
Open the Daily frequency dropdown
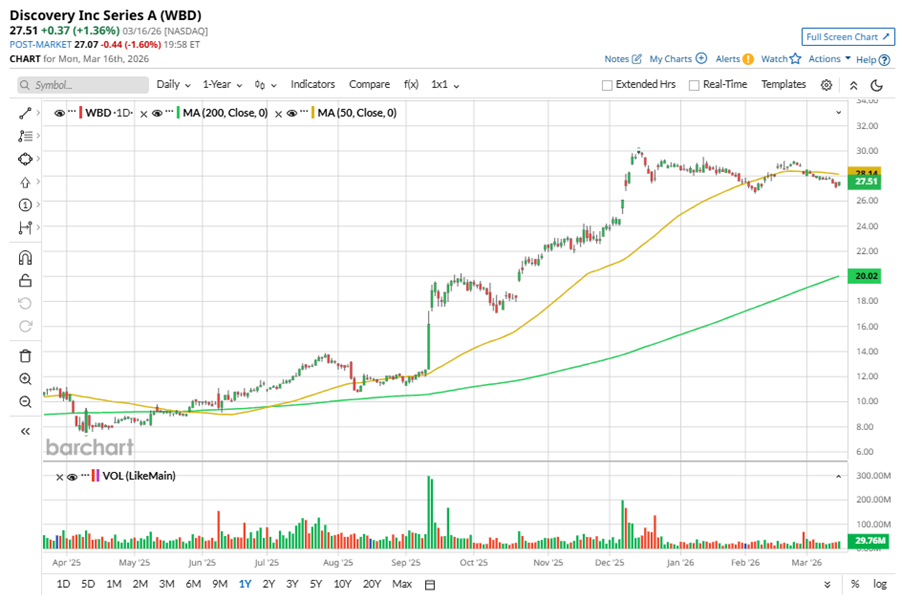click(173, 85)
